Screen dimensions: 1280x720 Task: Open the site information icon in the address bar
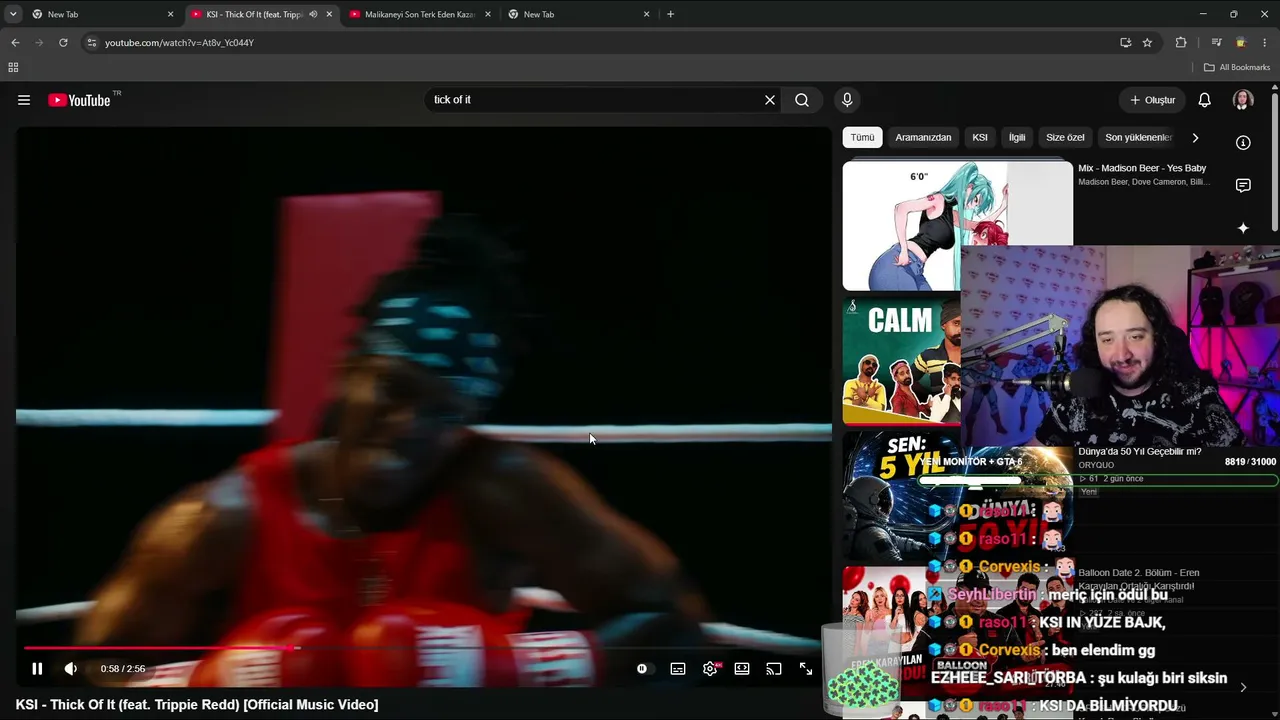(x=92, y=43)
